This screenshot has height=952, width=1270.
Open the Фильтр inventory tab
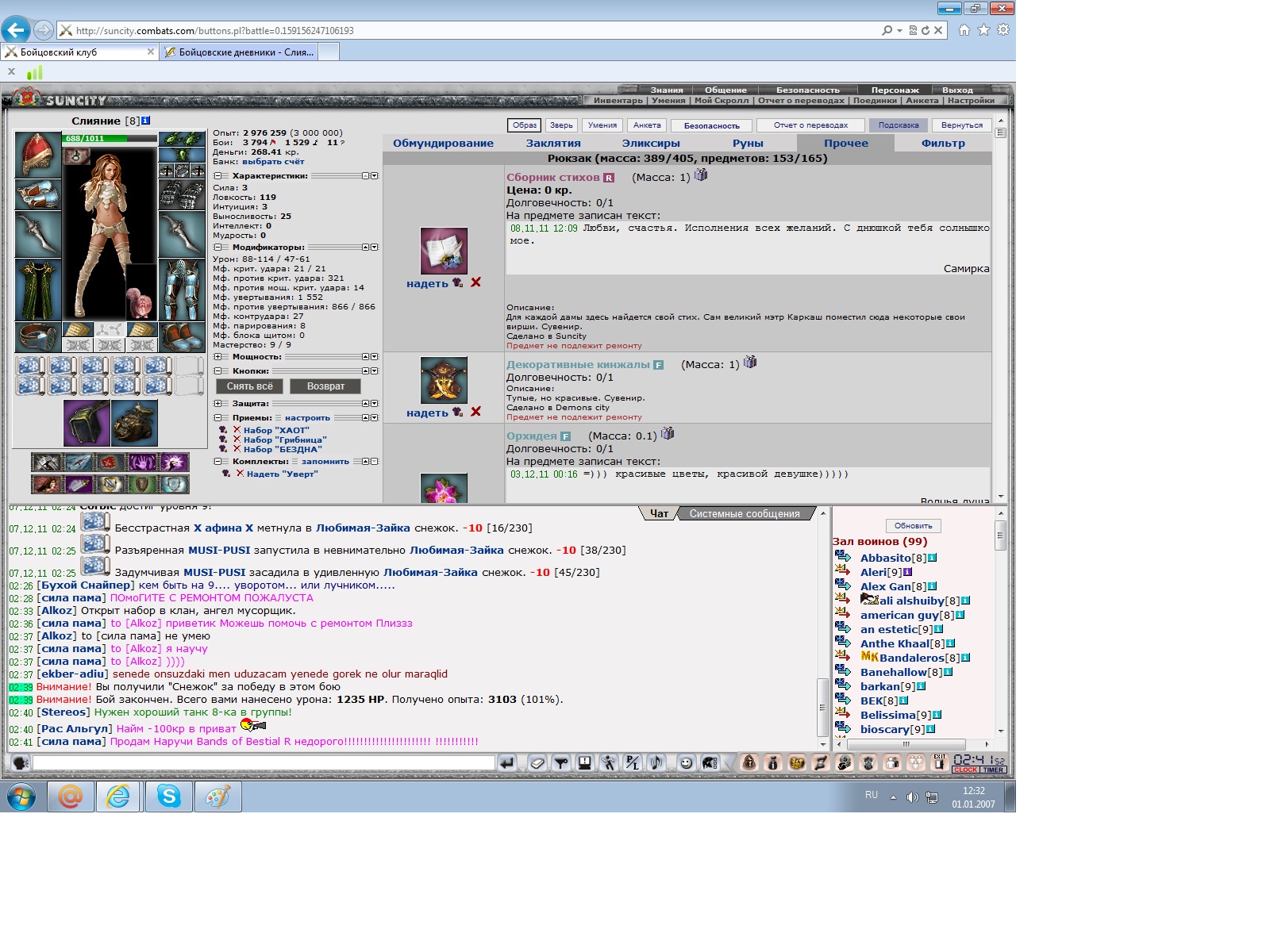[943, 144]
